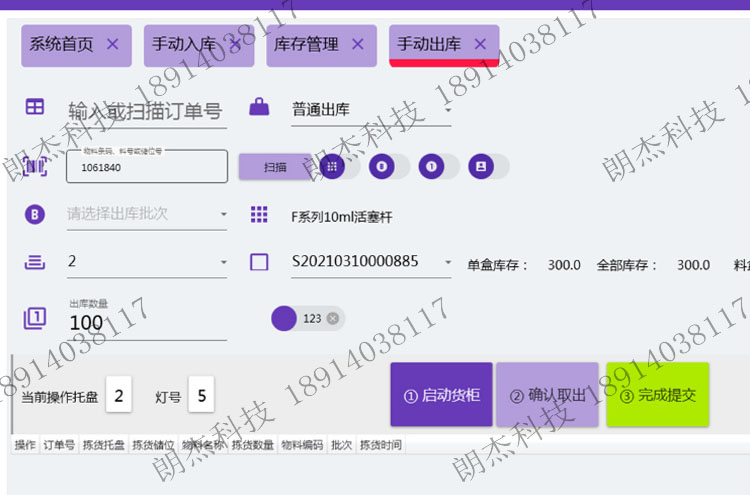
Task: Click the shopping bag outbound type icon
Action: (x=259, y=107)
